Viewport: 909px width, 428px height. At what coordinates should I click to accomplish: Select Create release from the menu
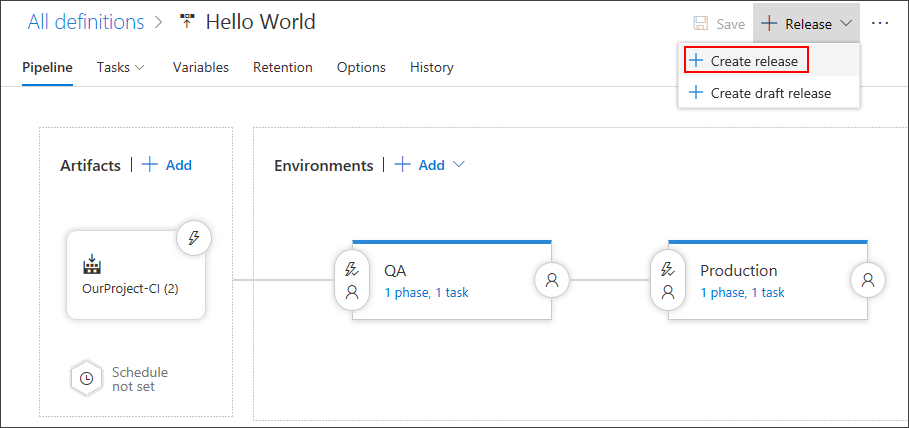[745, 61]
